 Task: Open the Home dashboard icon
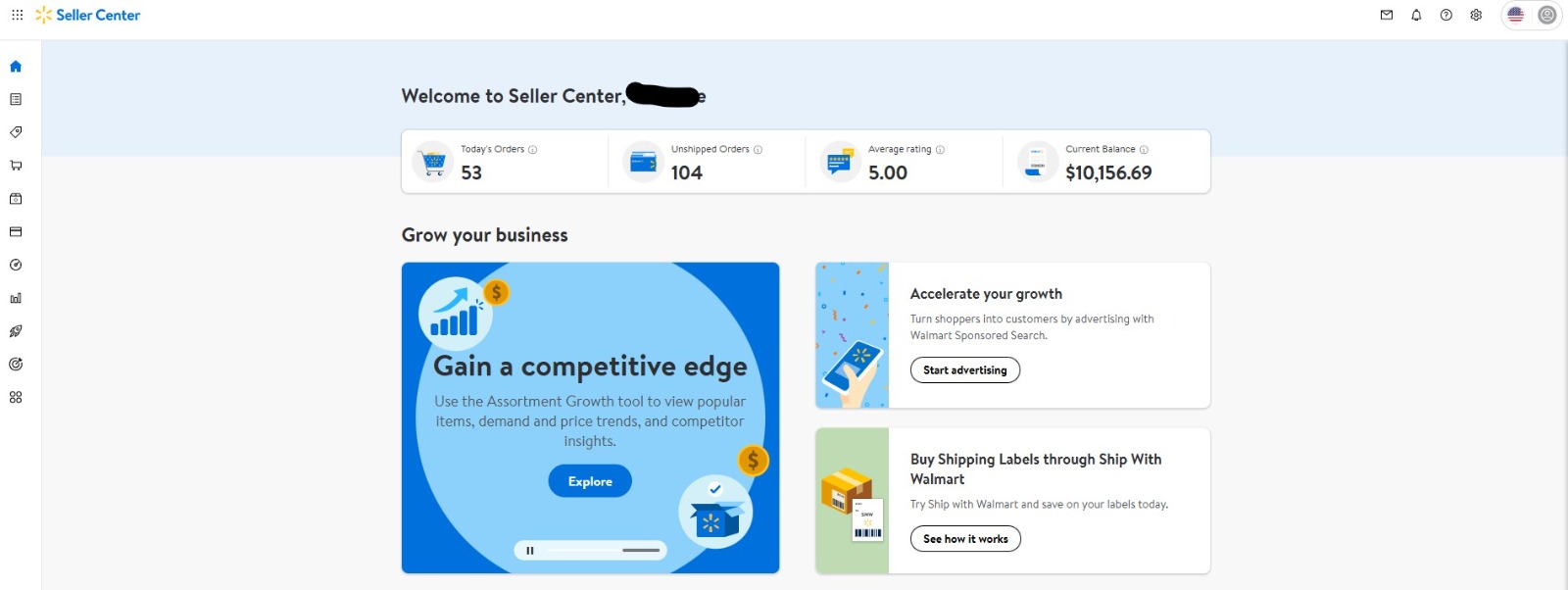click(x=15, y=67)
